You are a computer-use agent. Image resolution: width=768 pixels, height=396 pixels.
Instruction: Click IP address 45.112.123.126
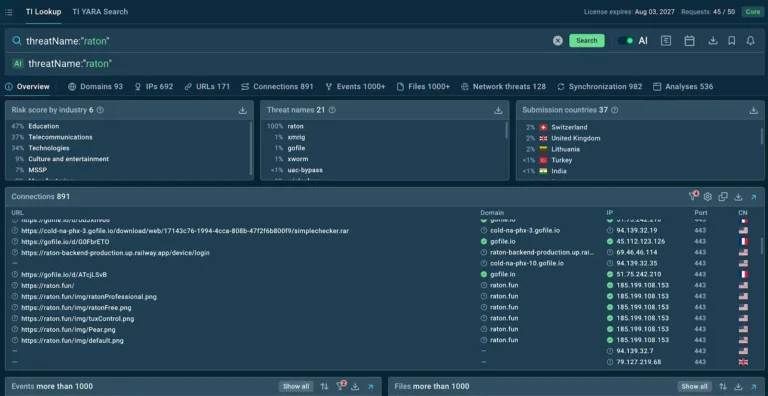click(x=641, y=242)
